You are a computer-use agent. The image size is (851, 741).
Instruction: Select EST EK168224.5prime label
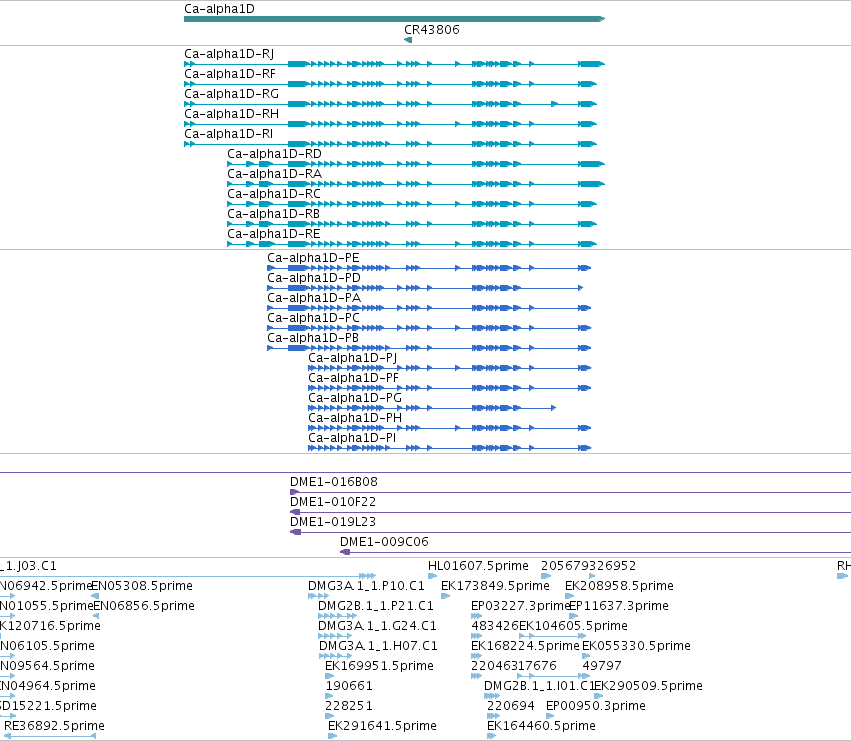click(525, 646)
